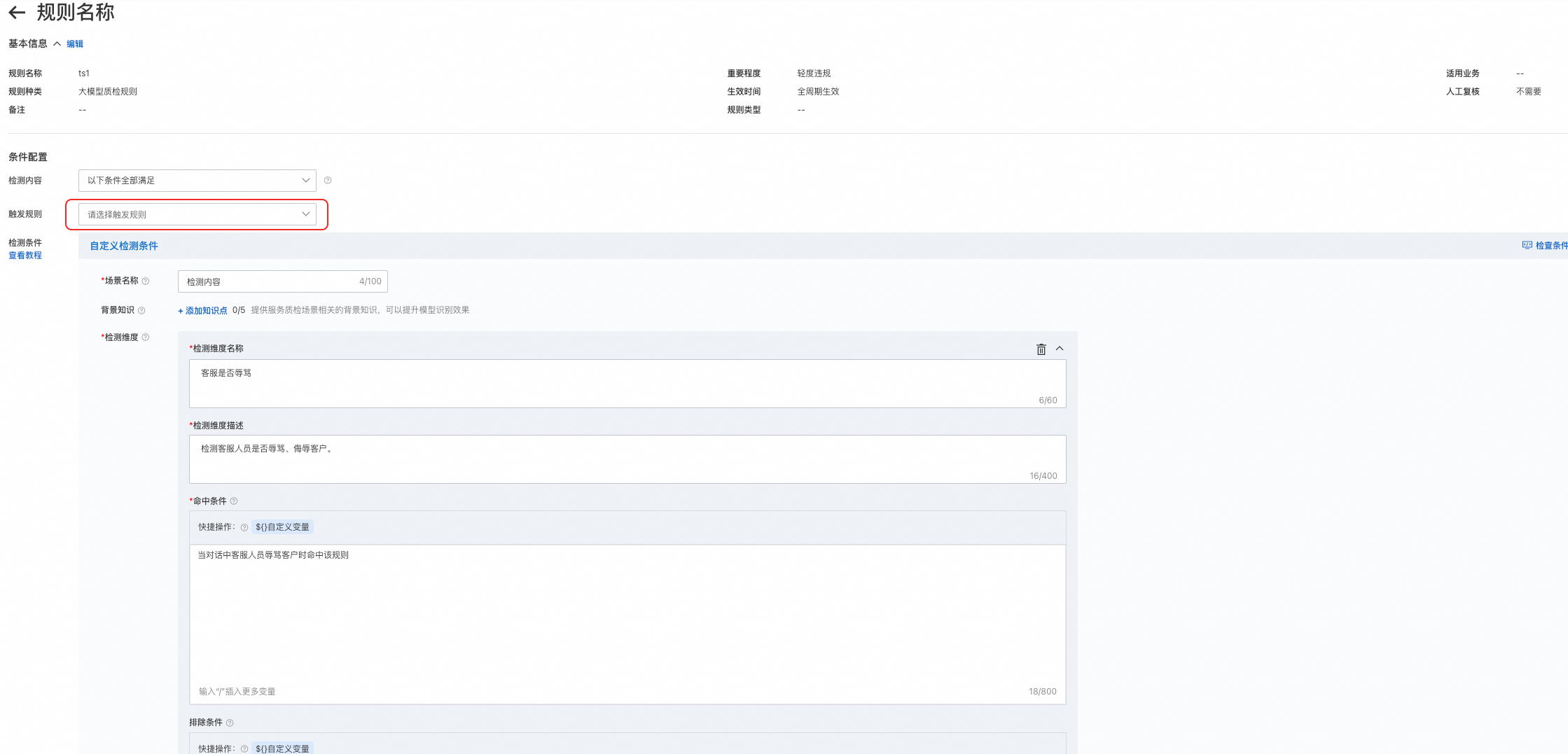Click the help icon beside 排除条件

[230, 723]
